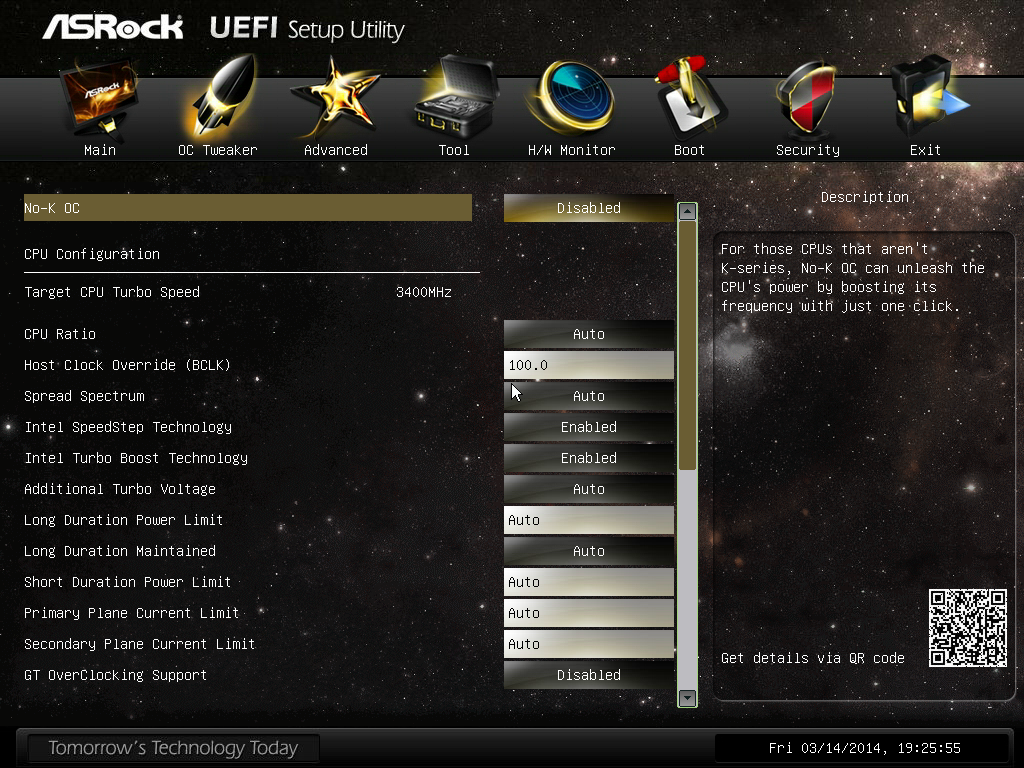Image resolution: width=1024 pixels, height=768 pixels.
Task: Open the Tool toolbox icon
Action: coord(455,98)
